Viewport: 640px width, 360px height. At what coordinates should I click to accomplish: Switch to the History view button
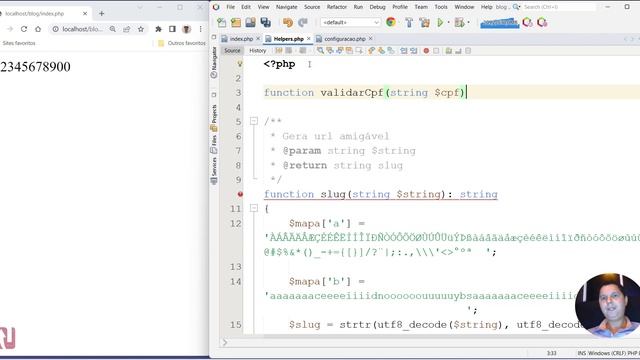(x=258, y=51)
